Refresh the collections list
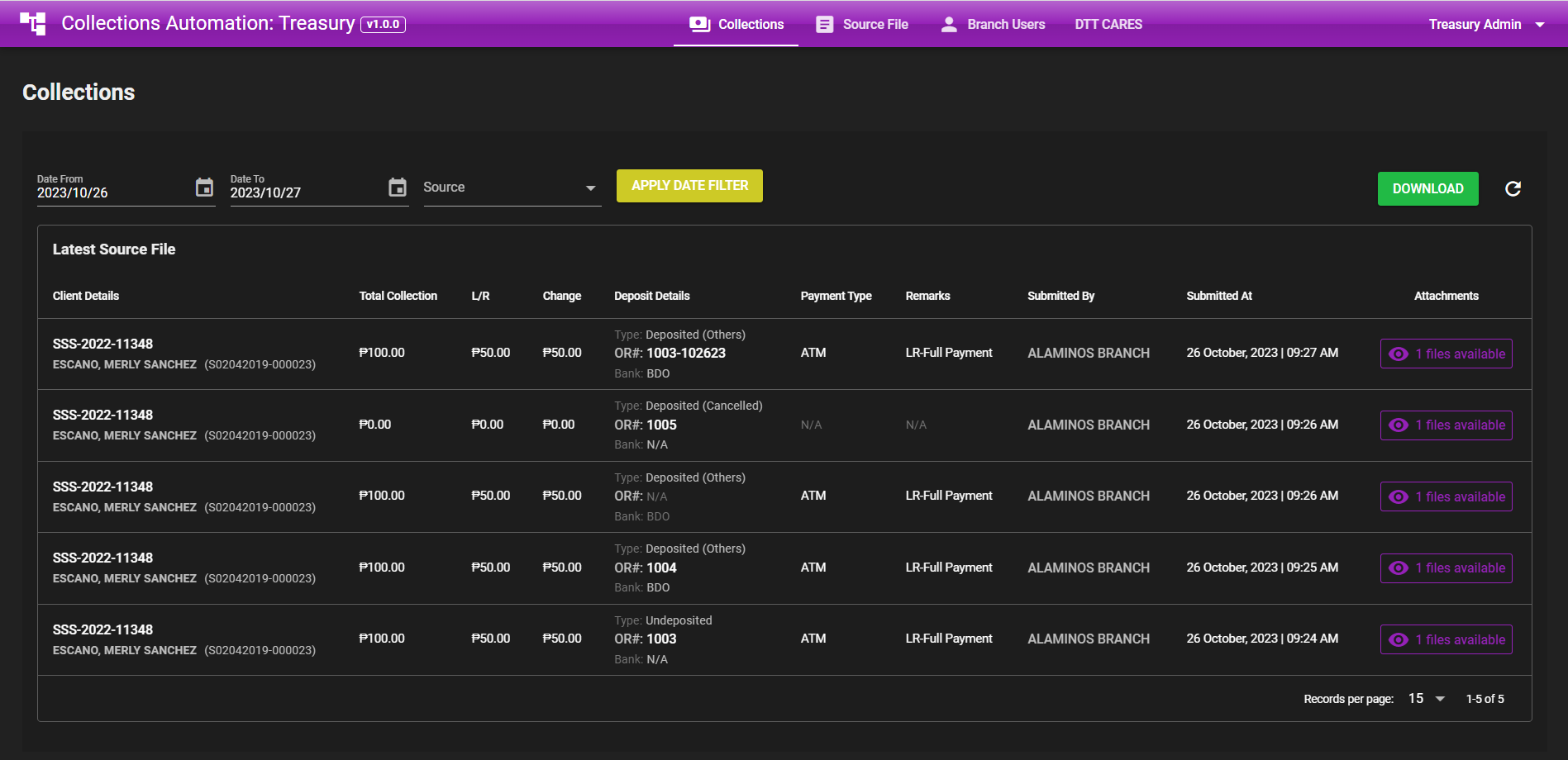Viewport: 1568px width, 760px height. [1513, 188]
